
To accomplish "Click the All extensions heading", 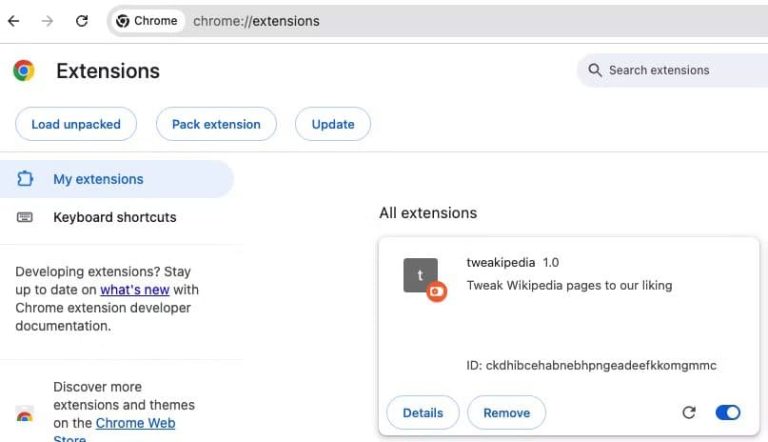I will [428, 213].
